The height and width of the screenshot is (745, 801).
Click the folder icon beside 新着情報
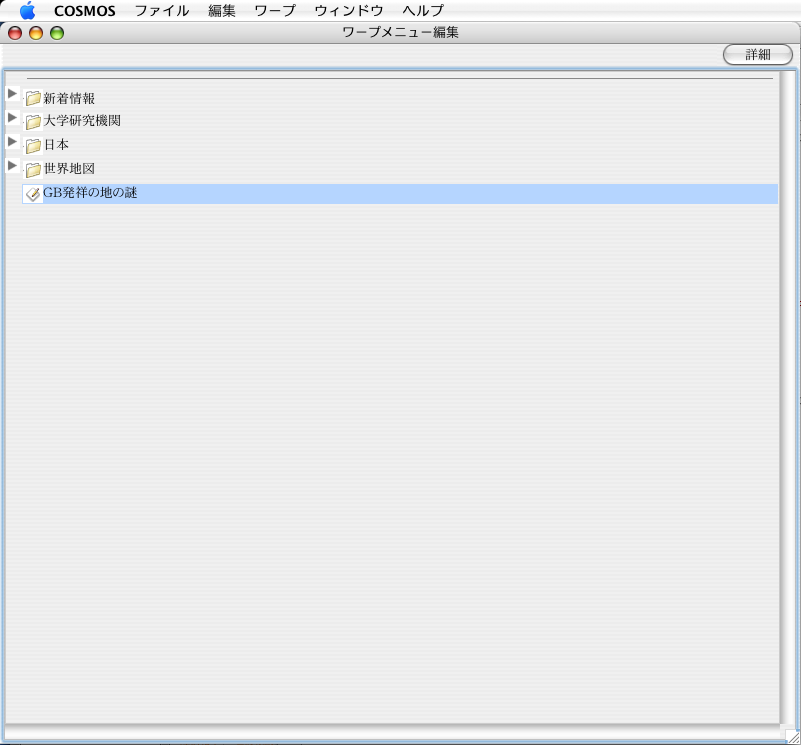[x=33, y=98]
